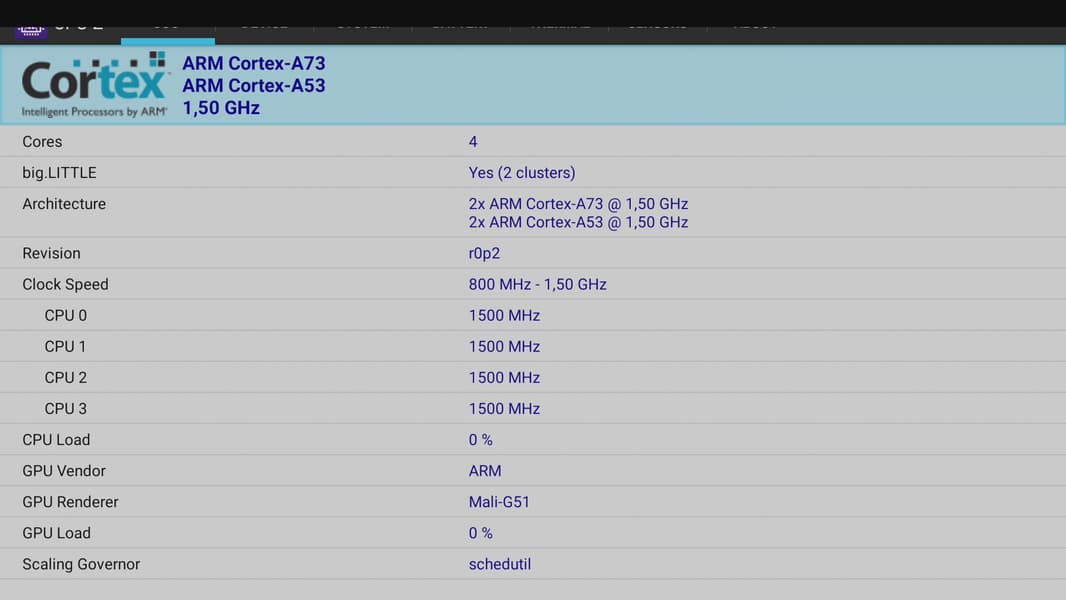Click the CPU Load label
This screenshot has height=600, width=1066.
(56, 440)
